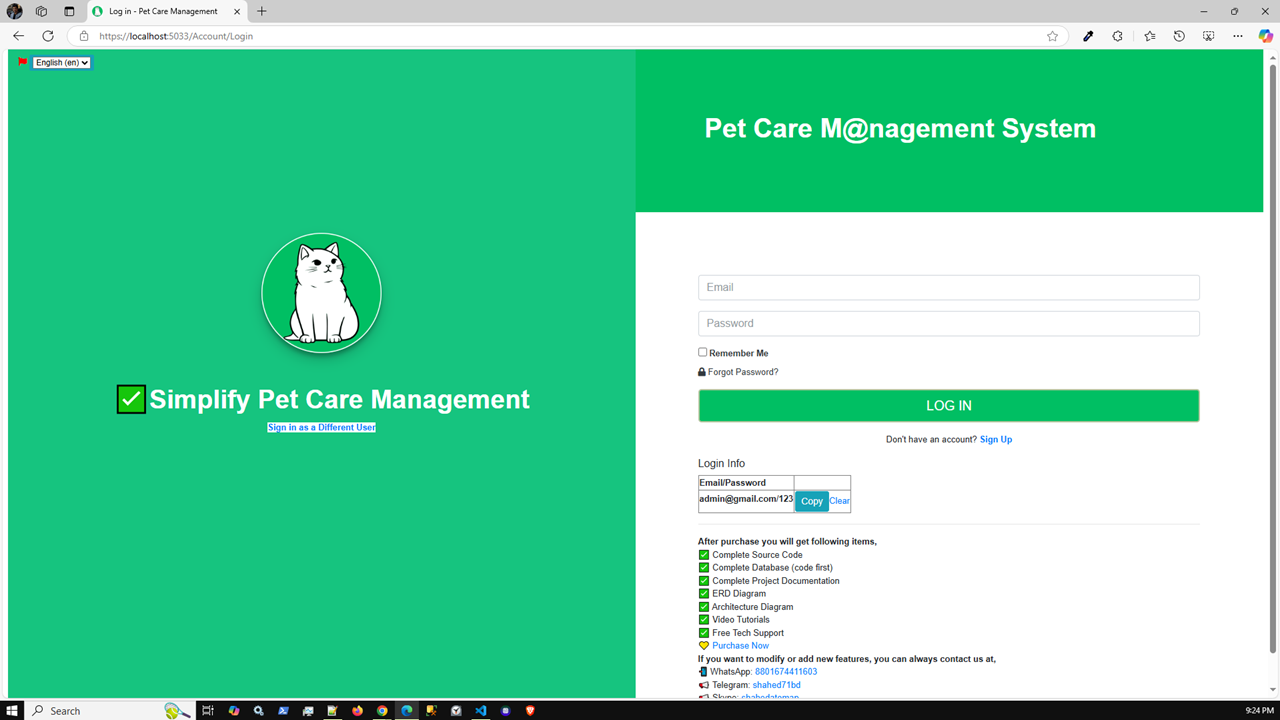Screen dimensions: 1280x720
Task: Open the English (en) language dropdown
Action: point(61,62)
